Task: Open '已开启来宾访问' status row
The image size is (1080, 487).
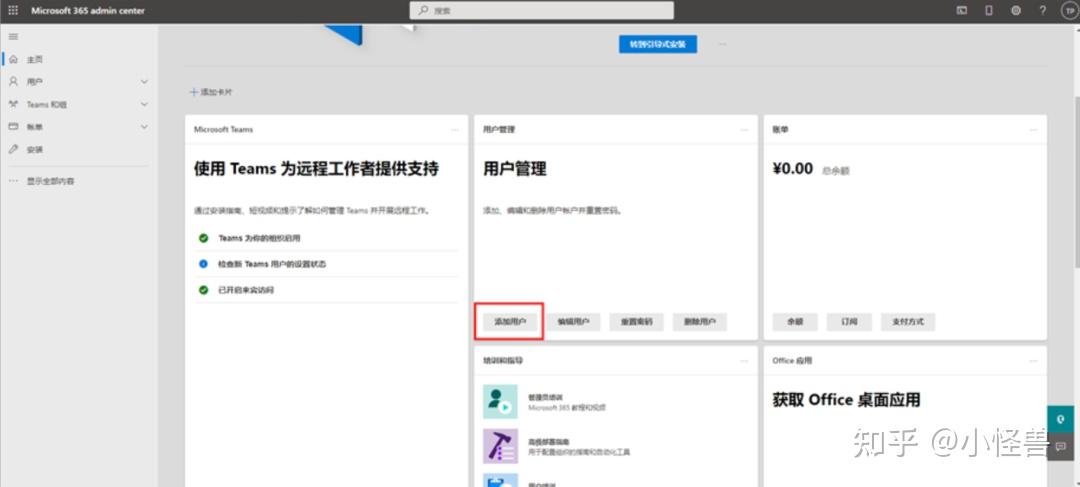Action: (x=326, y=290)
